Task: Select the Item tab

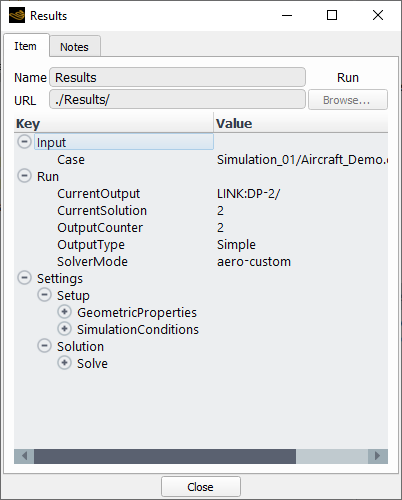Action: pyautogui.click(x=26, y=46)
